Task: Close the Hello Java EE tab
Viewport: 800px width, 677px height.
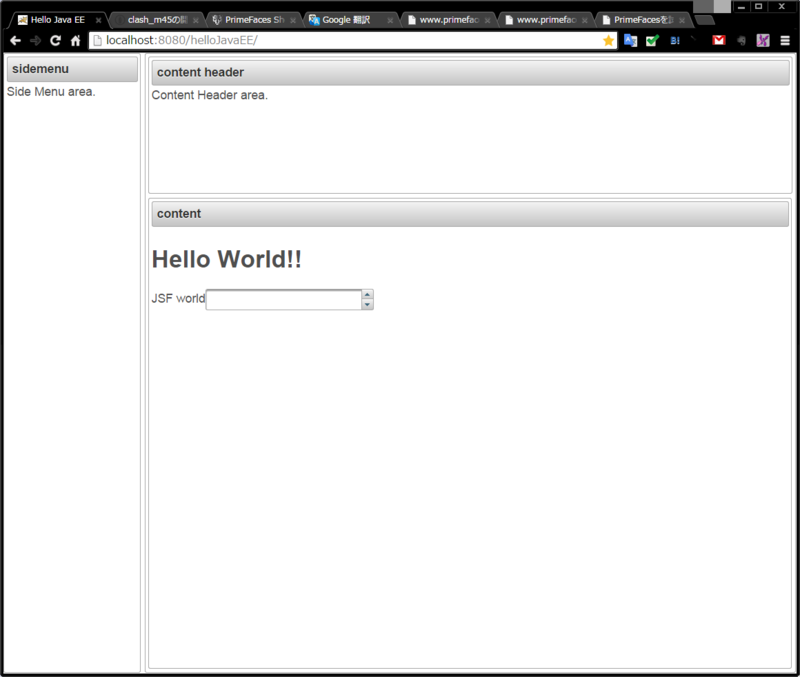Action: tap(98, 20)
